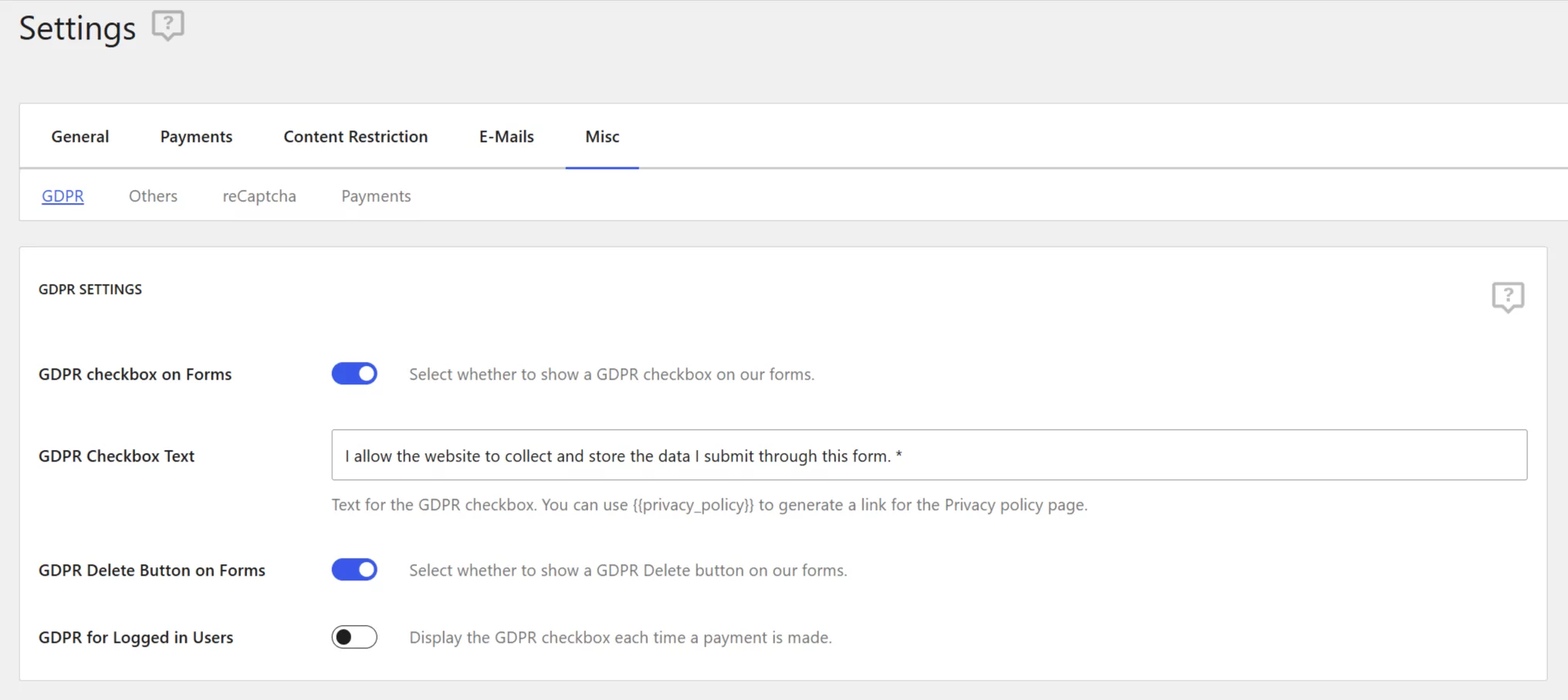Disable GDPR checkbox on Forms toggle
This screenshot has width=1568, height=700.
[x=354, y=374]
